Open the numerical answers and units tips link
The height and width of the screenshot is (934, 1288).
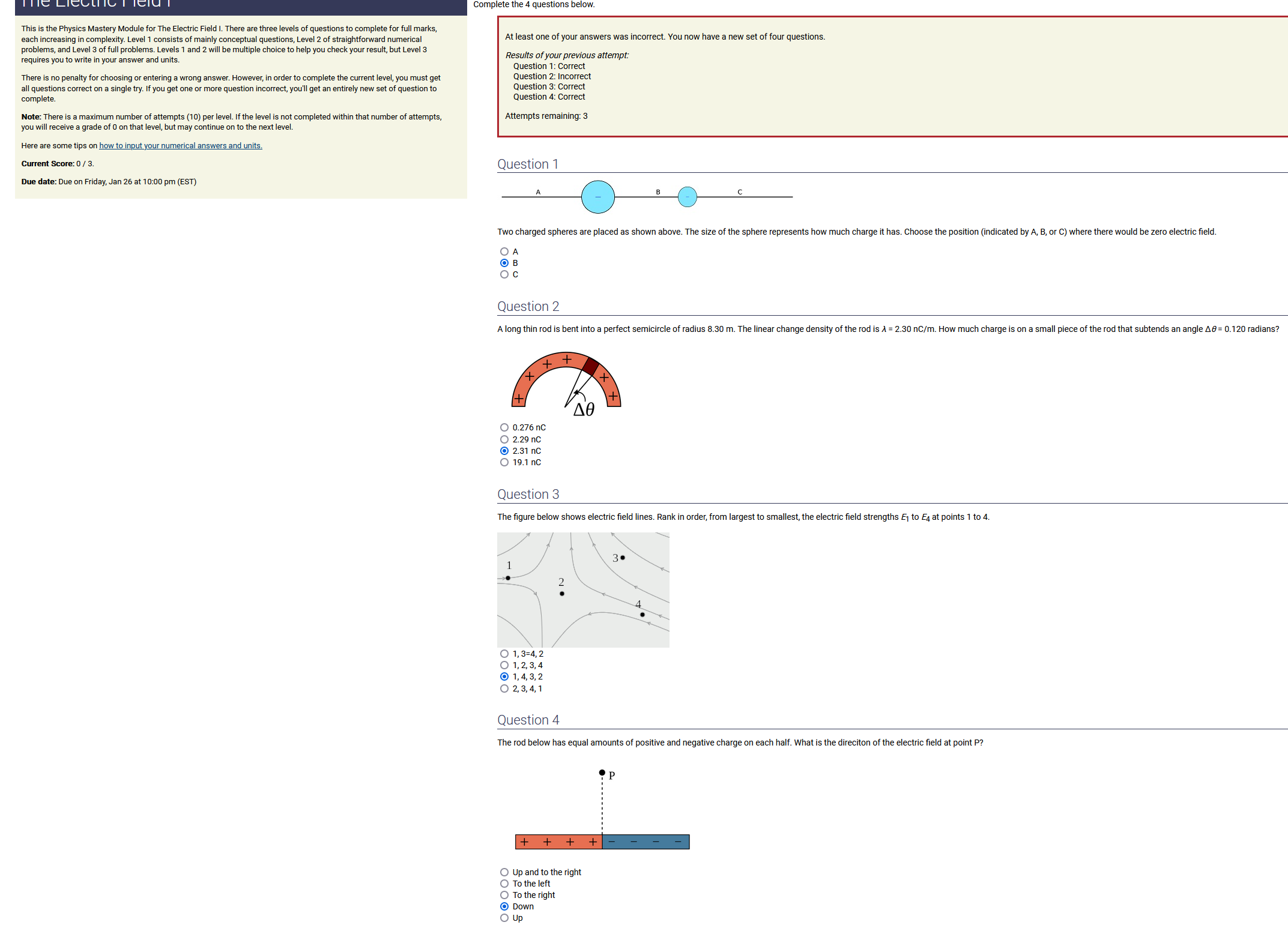coord(180,146)
